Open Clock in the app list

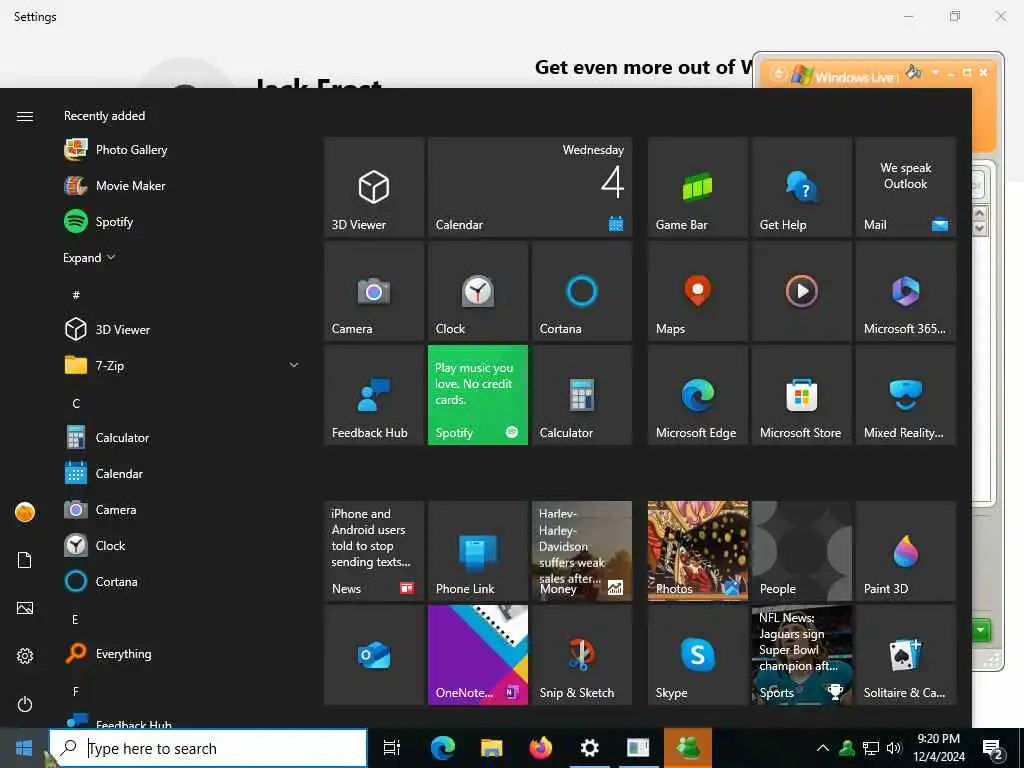click(x=182, y=545)
